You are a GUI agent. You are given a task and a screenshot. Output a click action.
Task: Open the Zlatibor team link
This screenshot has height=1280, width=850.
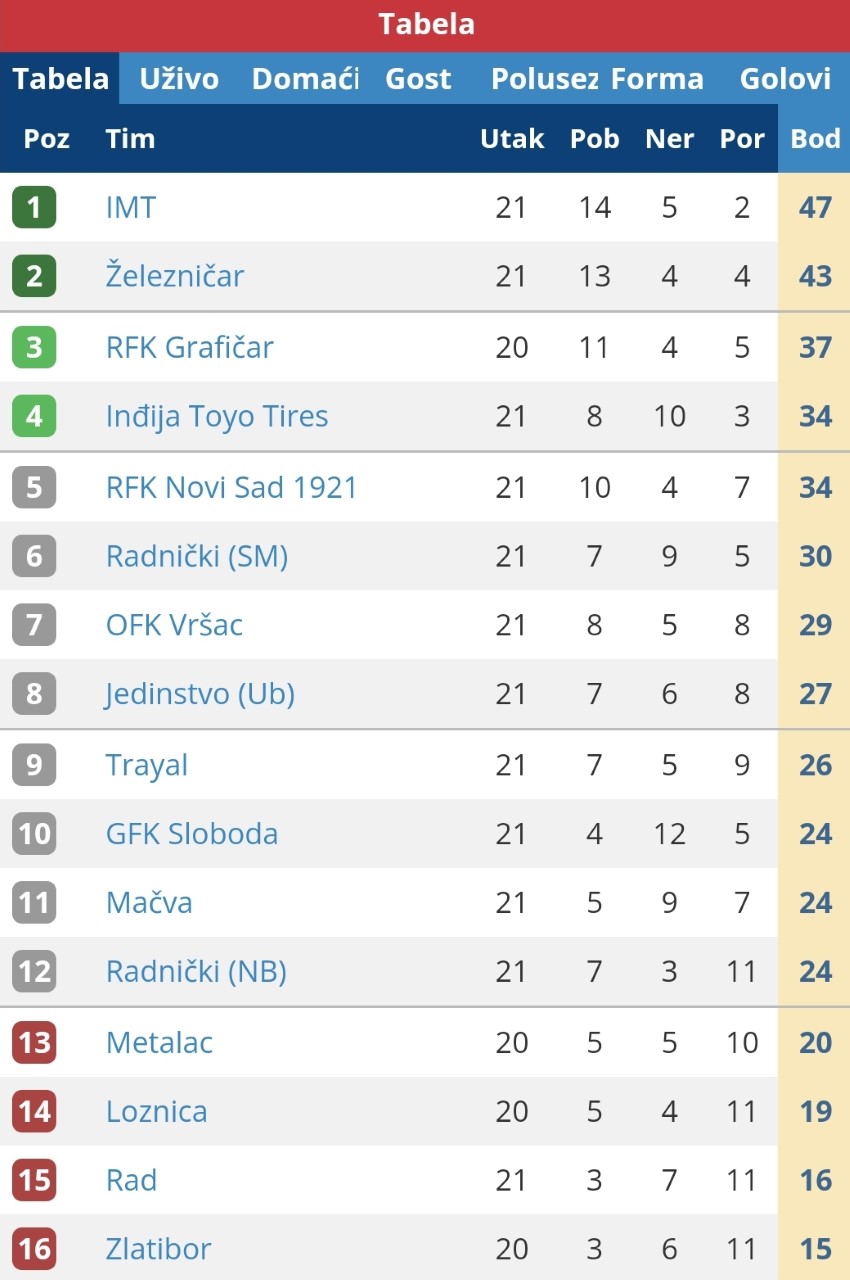(x=158, y=1249)
